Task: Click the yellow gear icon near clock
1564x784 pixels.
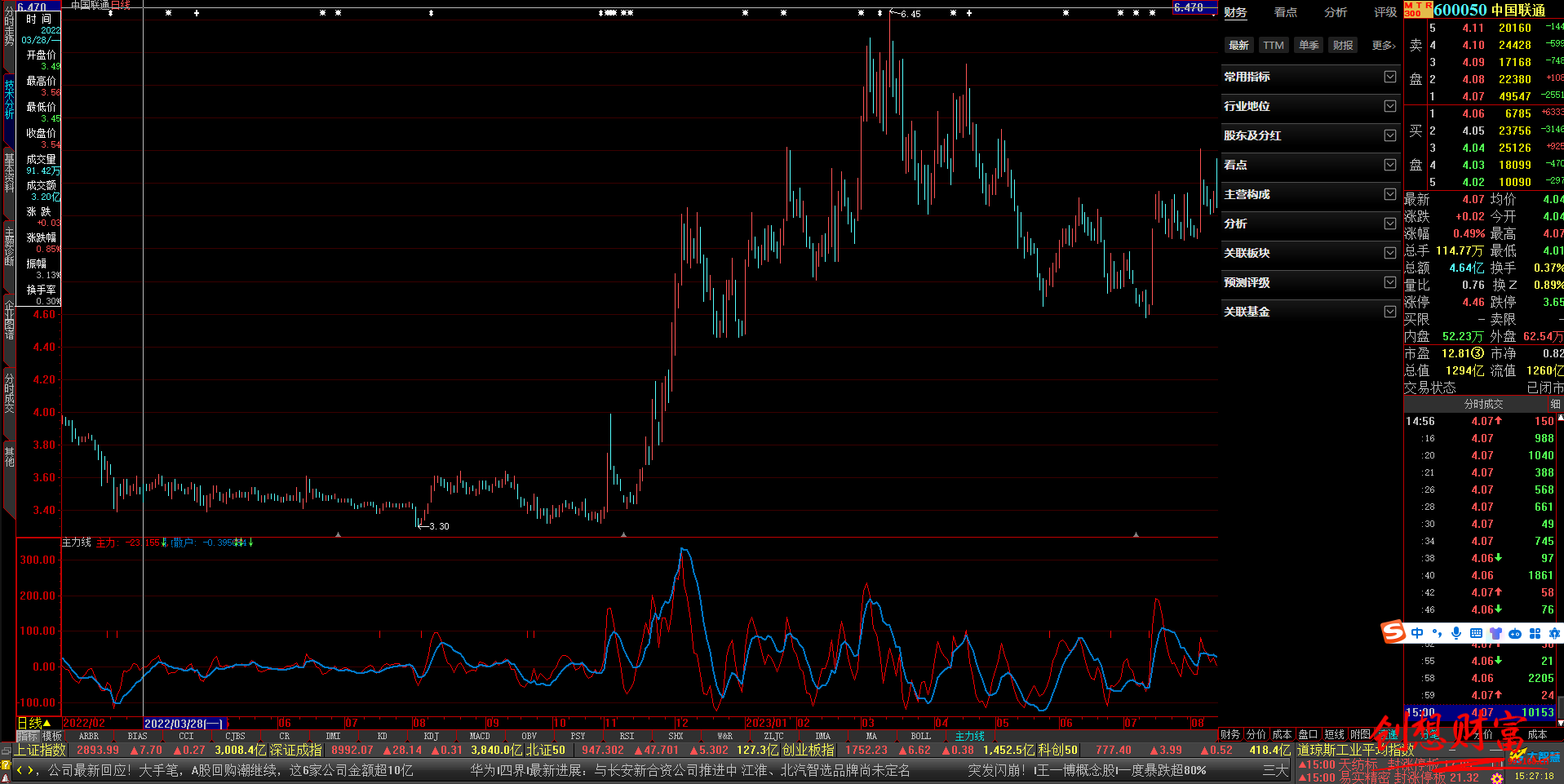Action: click(x=1496, y=777)
